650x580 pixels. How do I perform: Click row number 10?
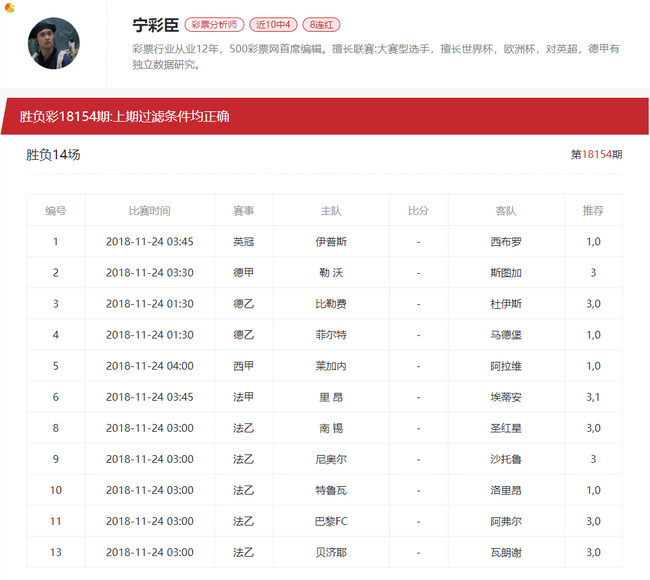[x=56, y=490]
